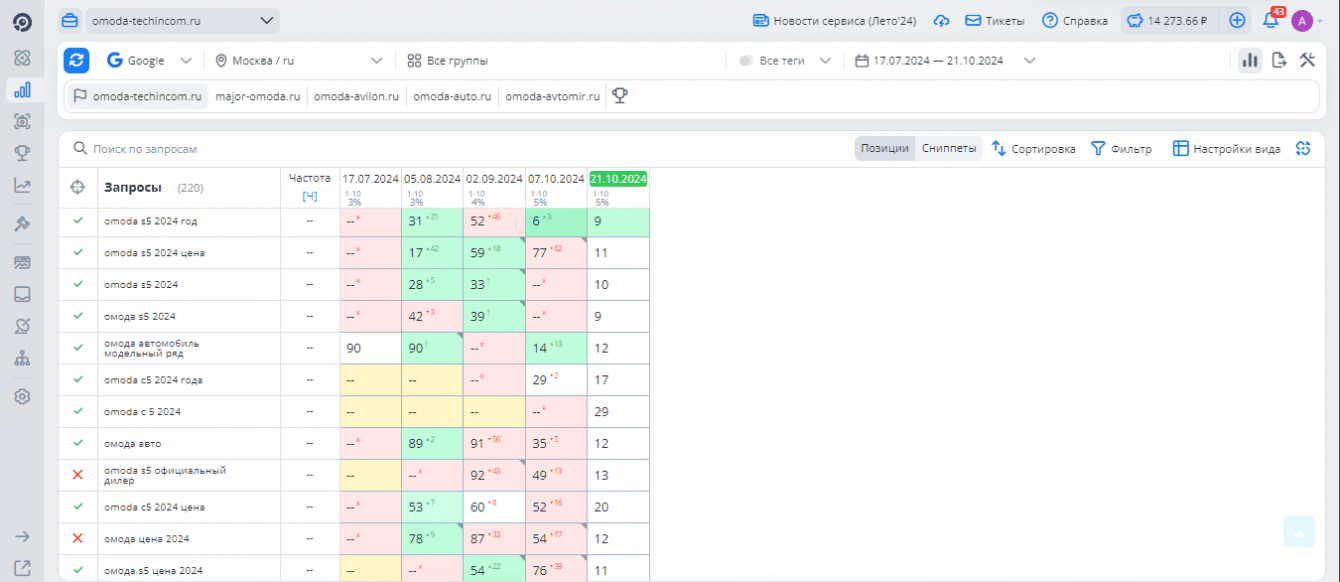Toggle the green checkmark for омода авто
This screenshot has width=1340, height=582.
(x=77, y=443)
